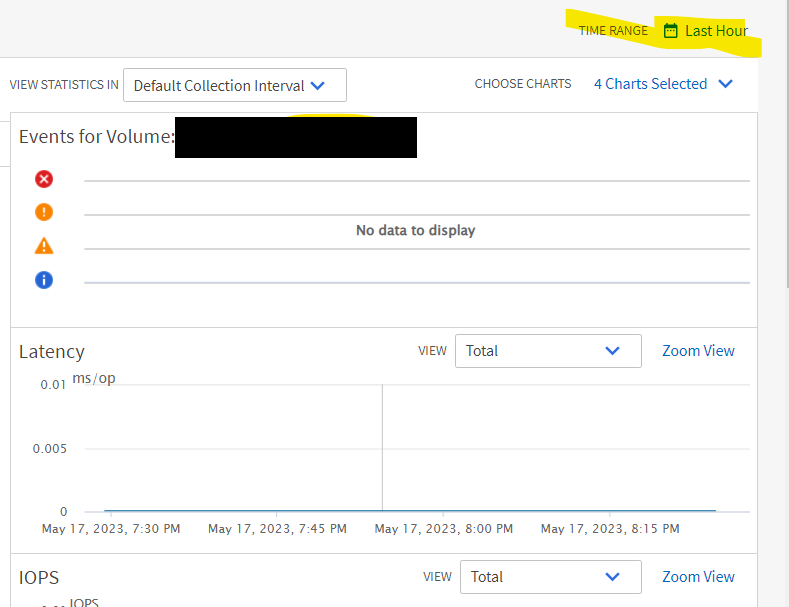Screen dimensions: 789x607
Task: Click Zoom View for the Latency chart
Action: pos(698,351)
